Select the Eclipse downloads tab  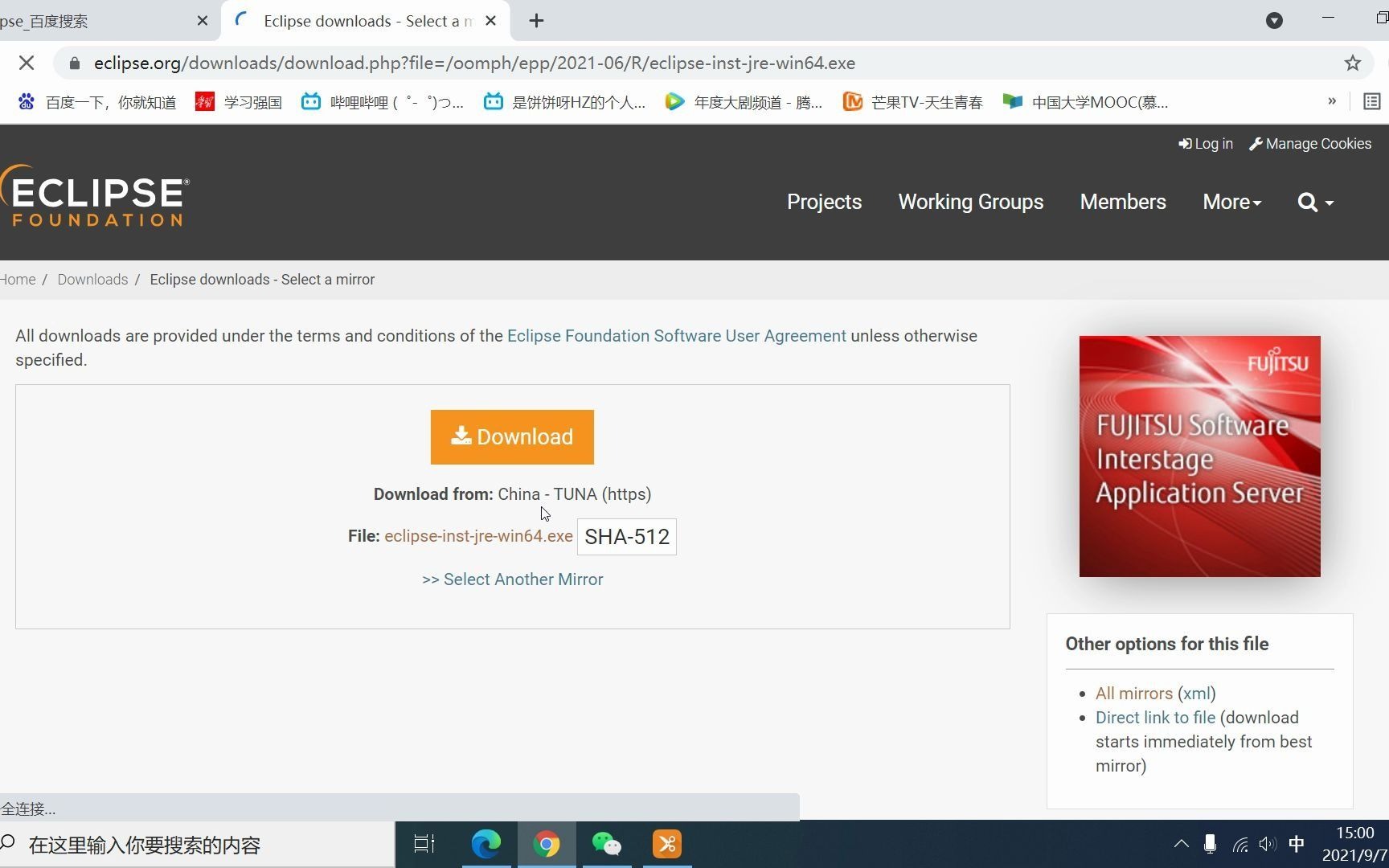tap(366, 21)
